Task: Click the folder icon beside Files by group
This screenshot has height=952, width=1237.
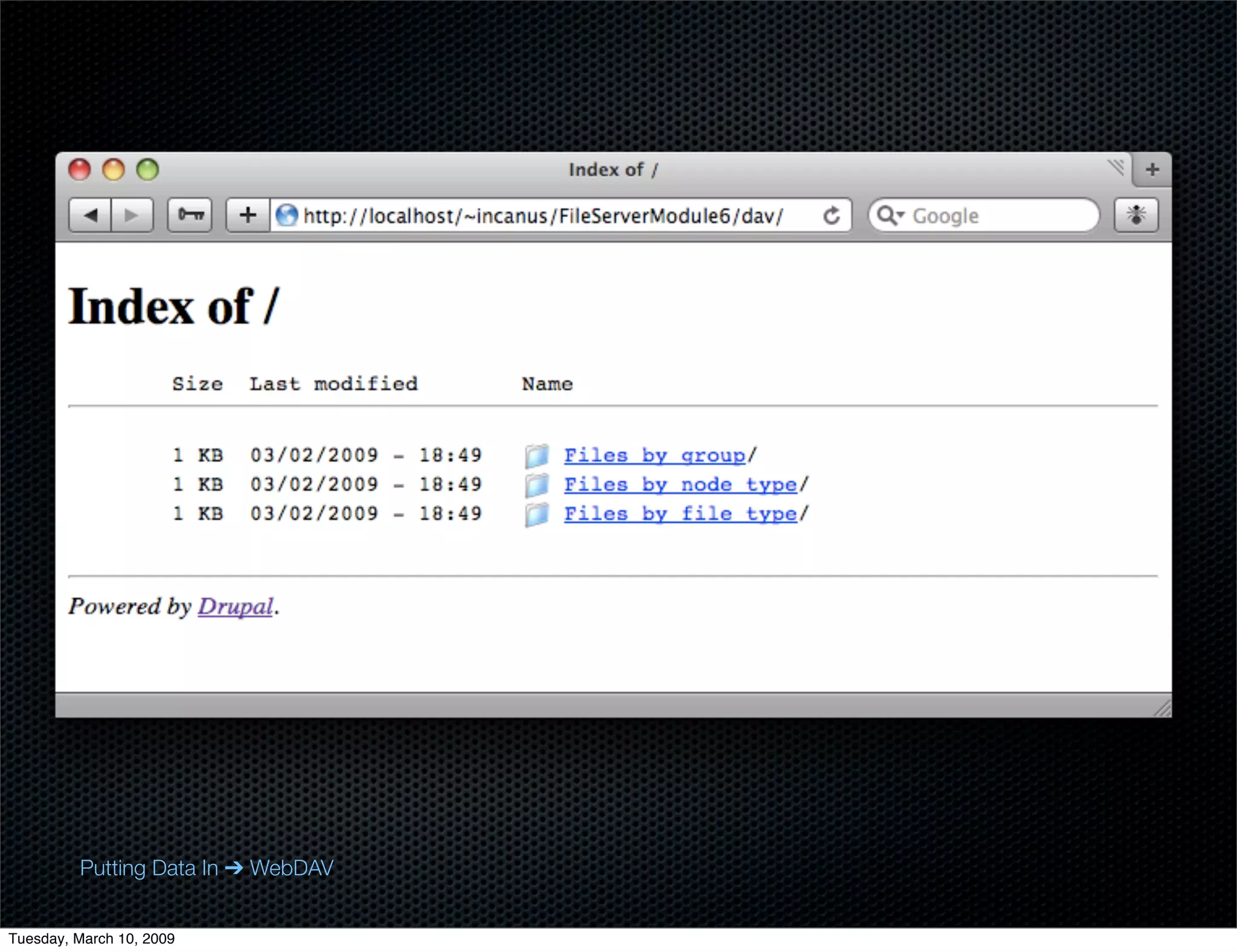Action: coord(536,456)
